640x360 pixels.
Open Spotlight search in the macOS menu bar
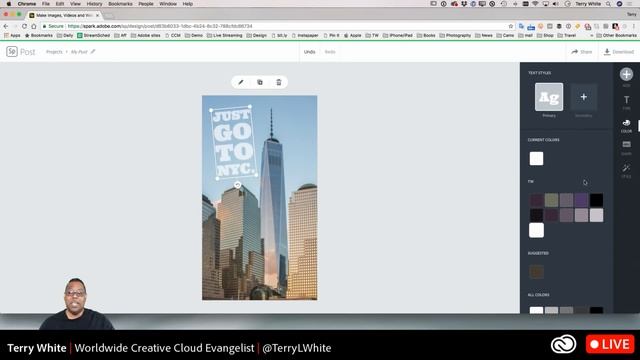608,4
